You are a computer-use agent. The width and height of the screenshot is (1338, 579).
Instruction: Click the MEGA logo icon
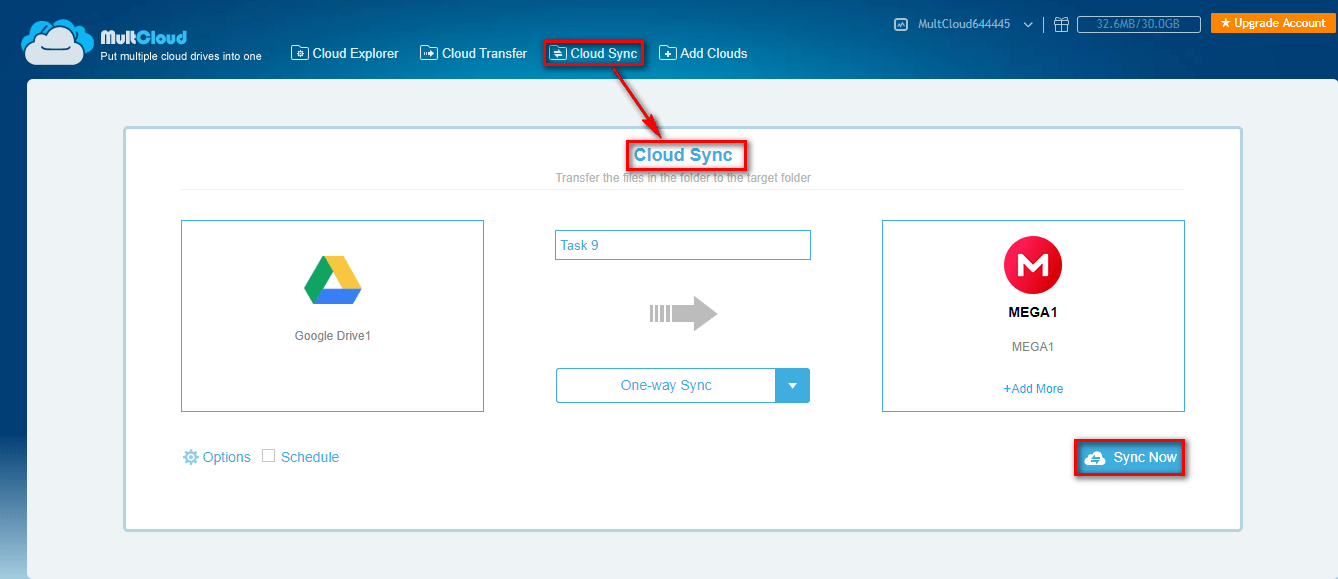[1033, 265]
